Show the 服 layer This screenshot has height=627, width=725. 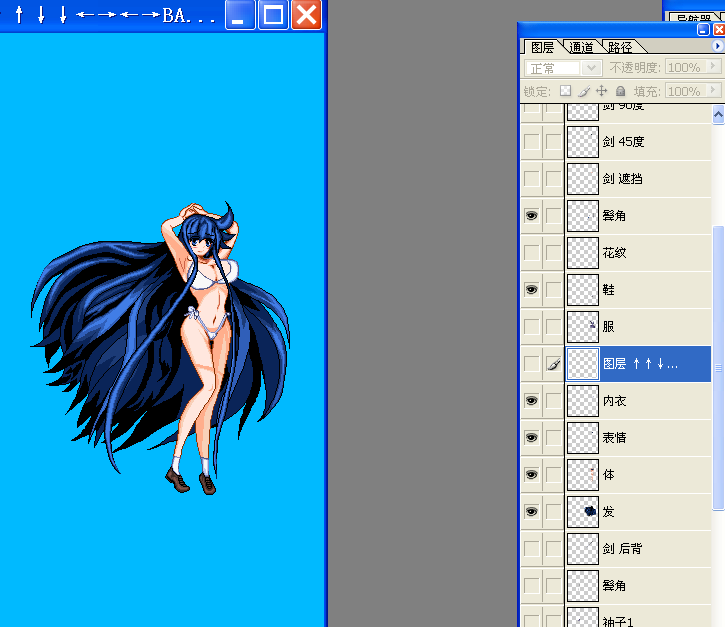(532, 327)
